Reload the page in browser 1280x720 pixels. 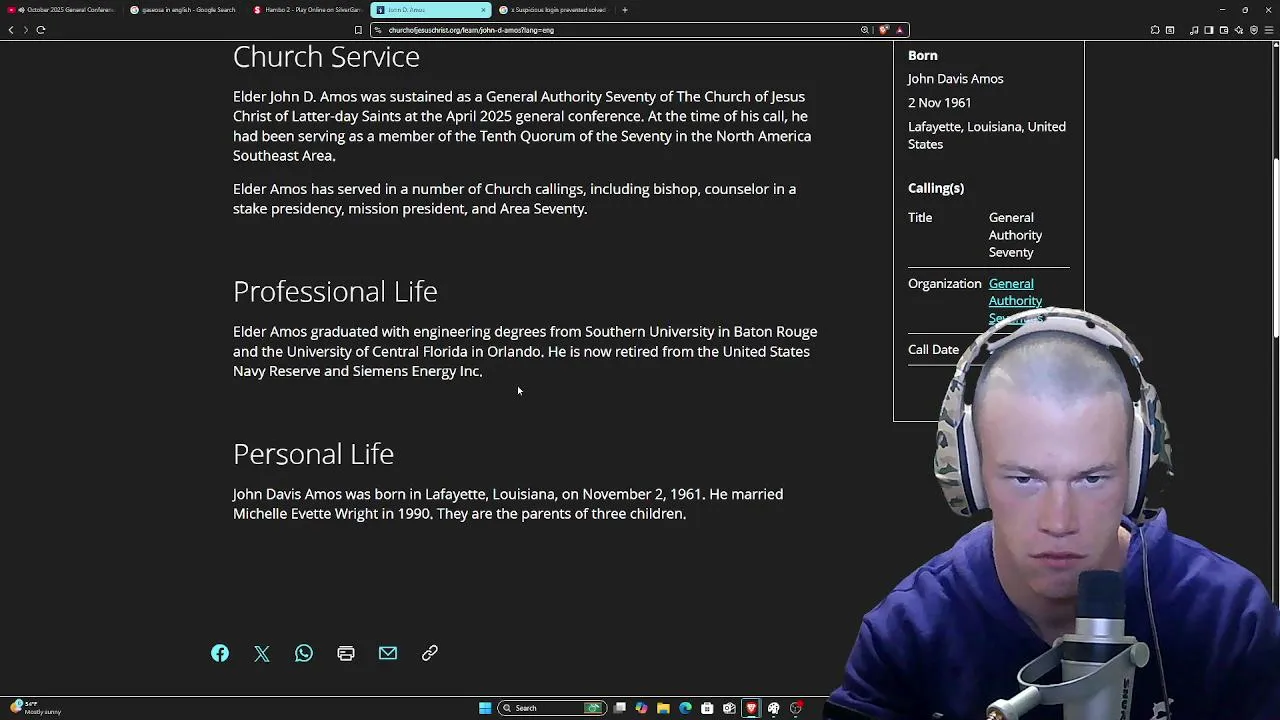[41, 30]
